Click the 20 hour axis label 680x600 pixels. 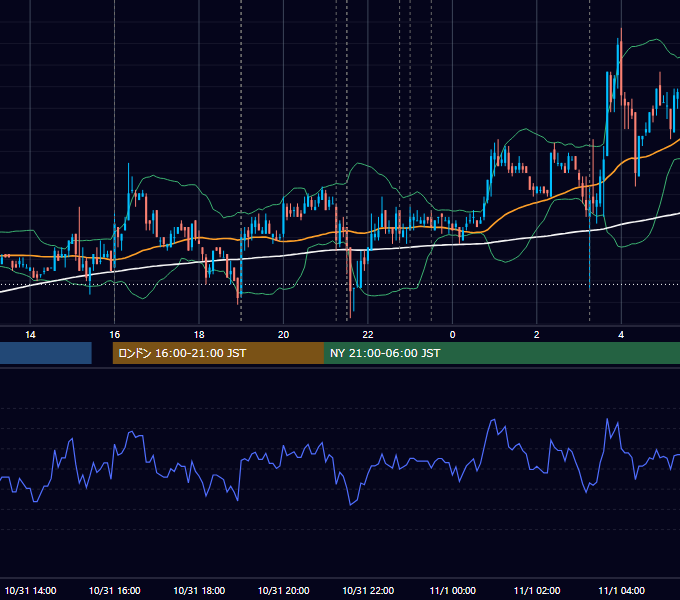(283, 335)
